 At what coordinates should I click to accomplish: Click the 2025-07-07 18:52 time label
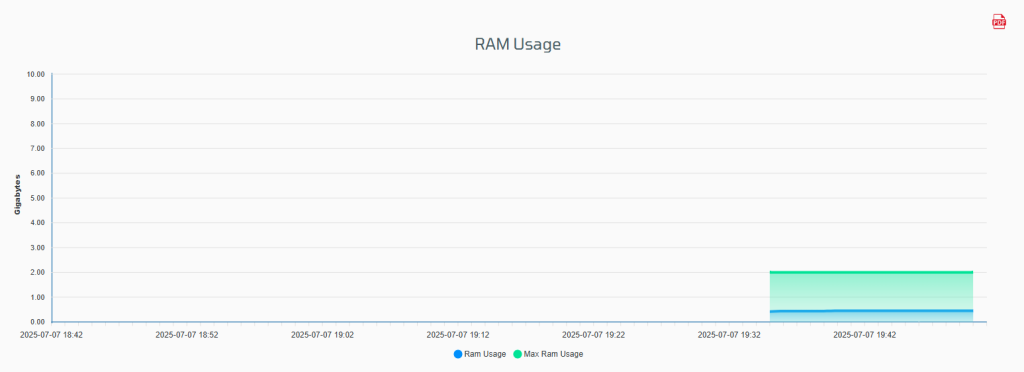[x=187, y=334]
